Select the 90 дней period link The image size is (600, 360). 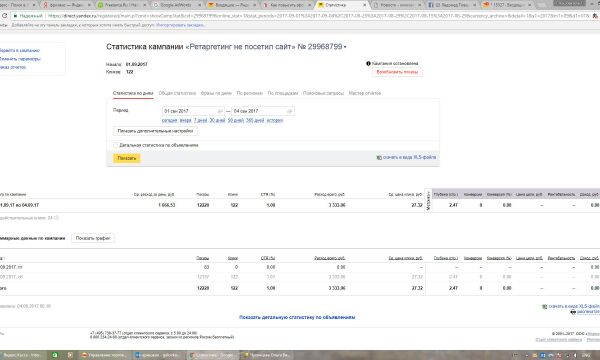click(x=236, y=121)
